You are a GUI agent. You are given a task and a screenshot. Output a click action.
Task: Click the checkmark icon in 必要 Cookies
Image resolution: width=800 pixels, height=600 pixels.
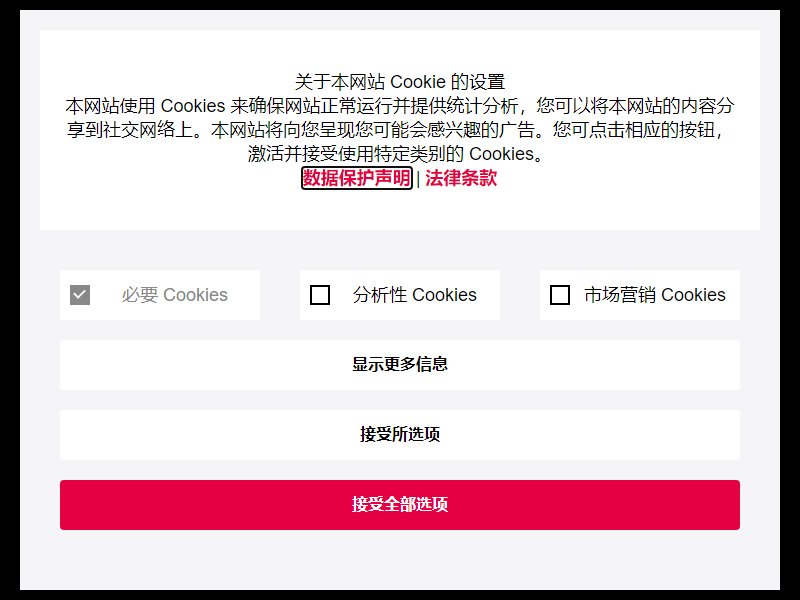[80, 295]
